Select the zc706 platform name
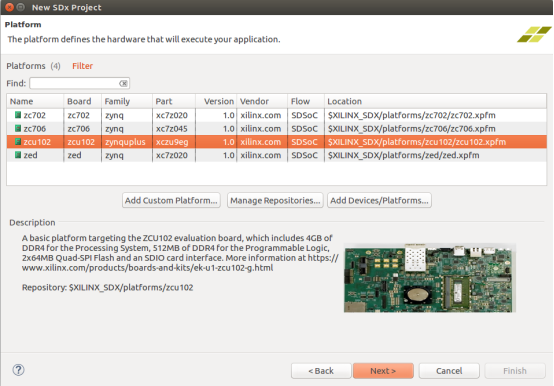 coord(35,129)
